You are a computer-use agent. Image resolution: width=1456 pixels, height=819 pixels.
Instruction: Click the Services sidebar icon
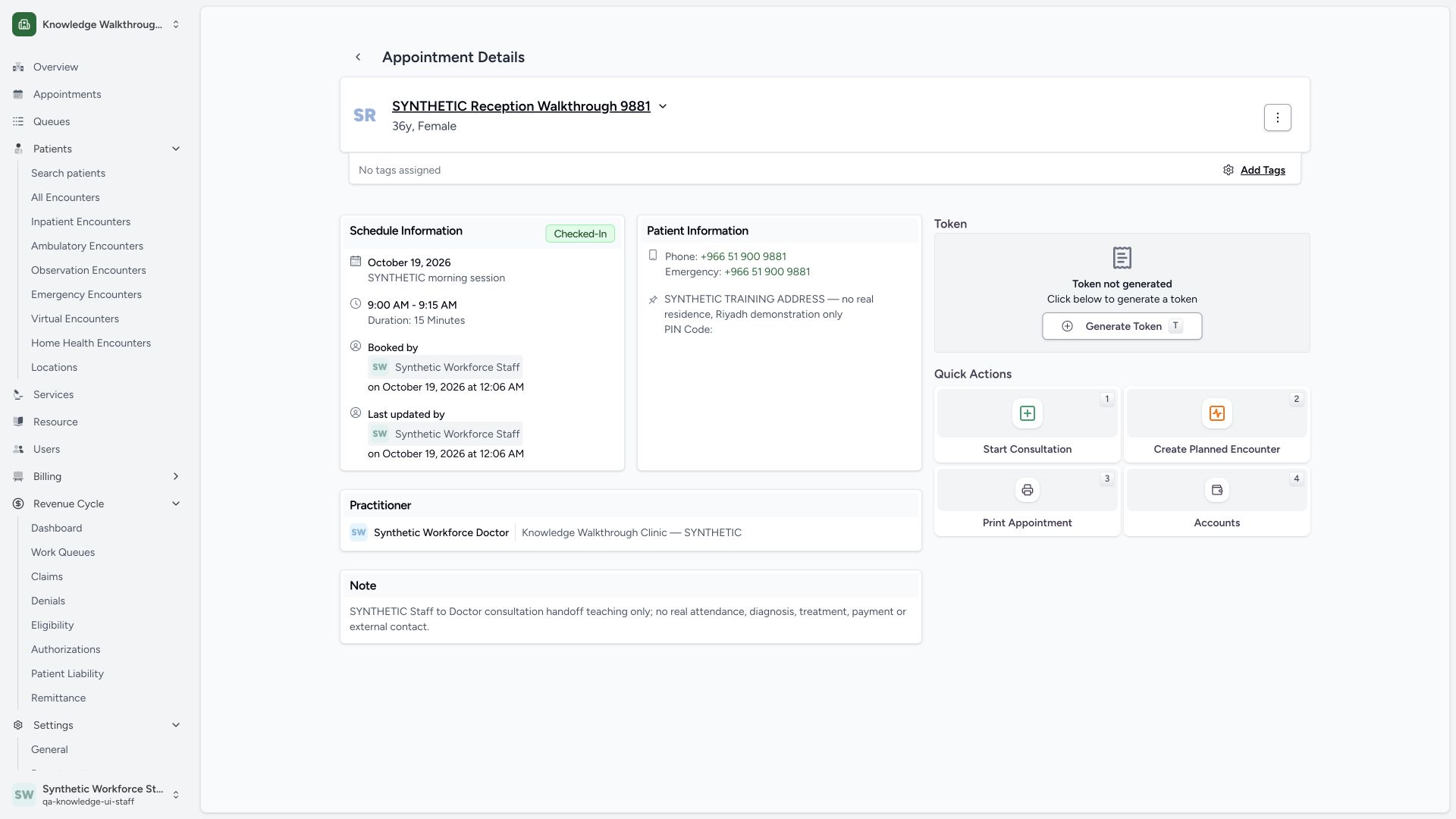18,394
